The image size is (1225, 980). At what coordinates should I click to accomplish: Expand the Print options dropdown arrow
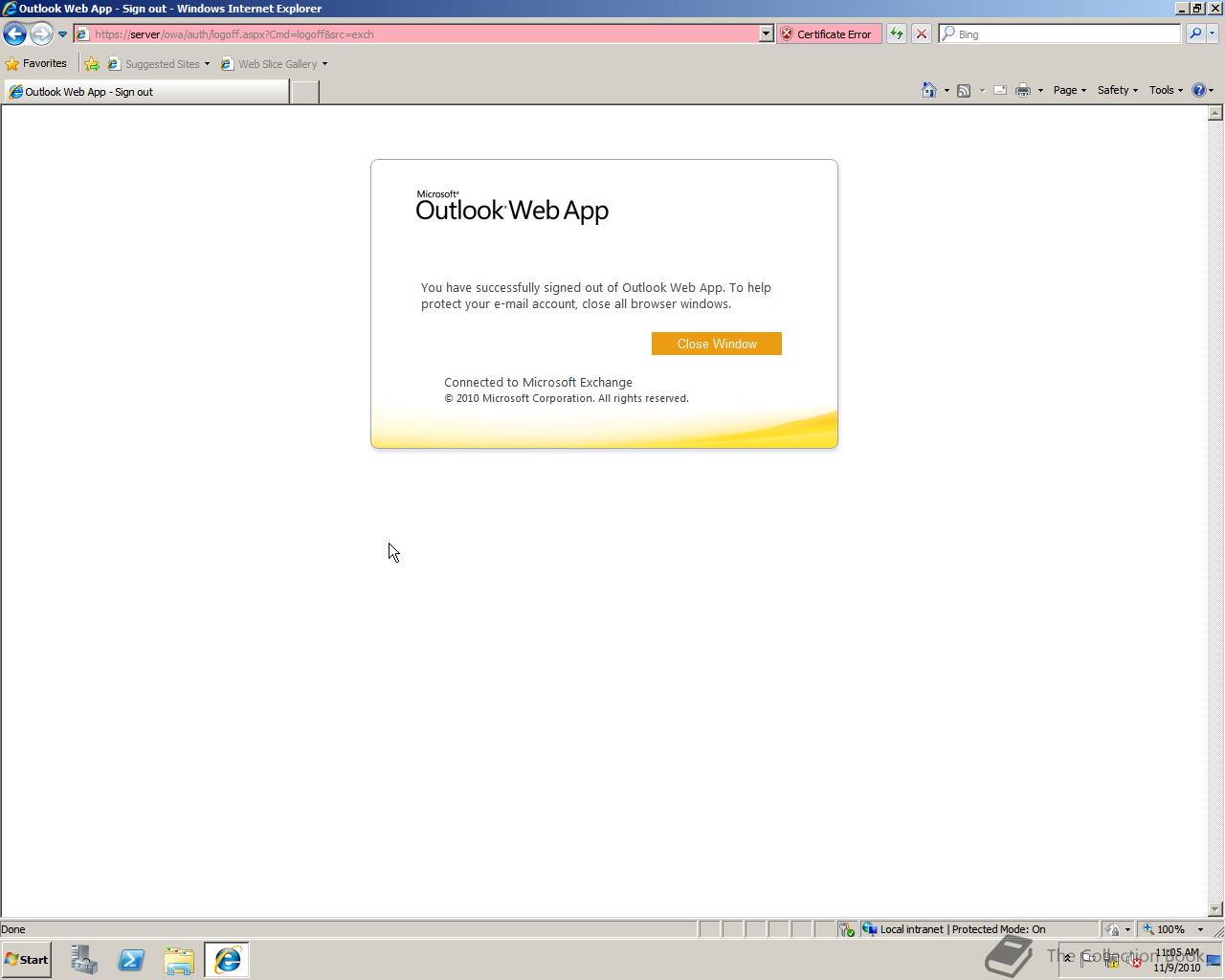[1040, 91]
